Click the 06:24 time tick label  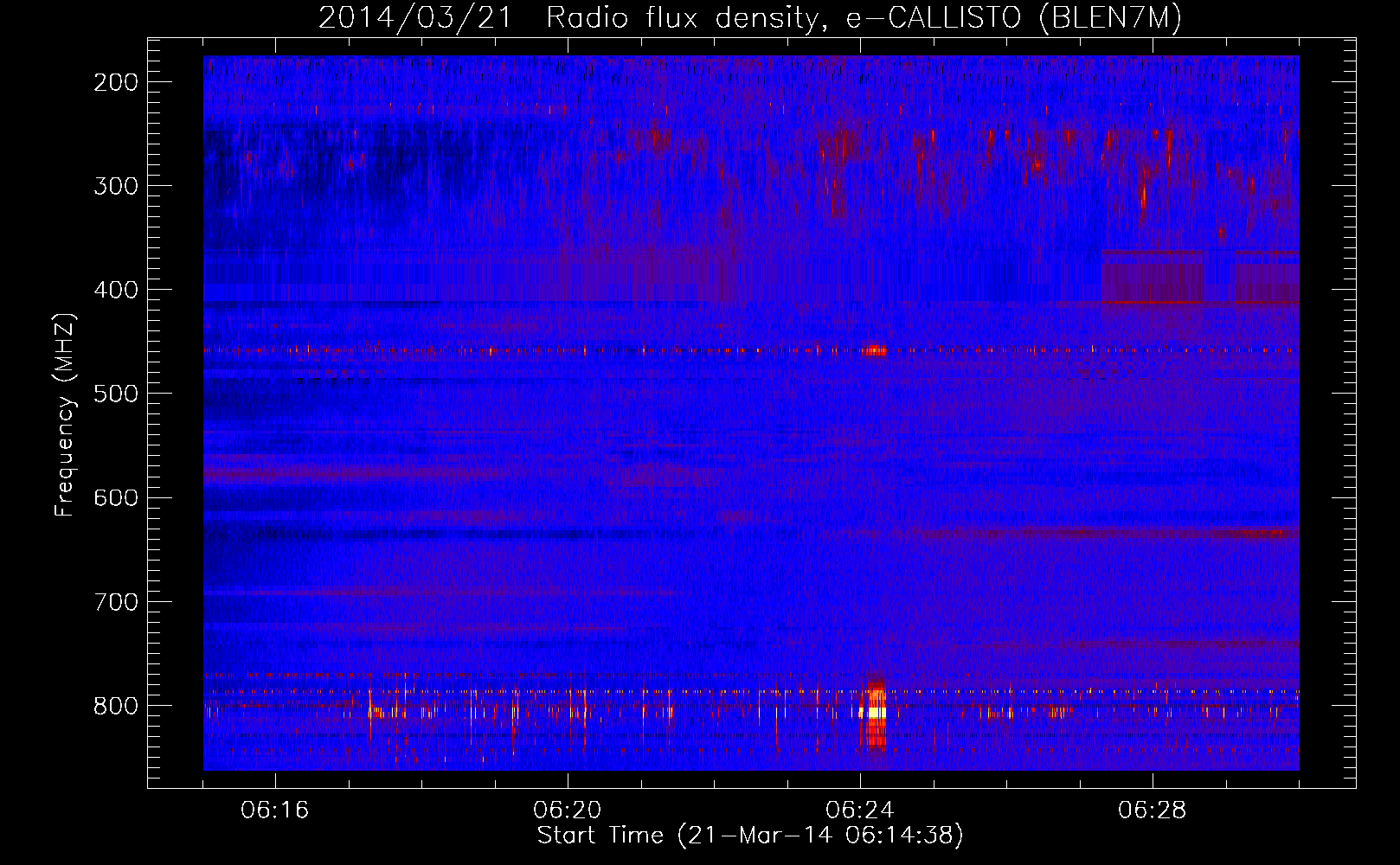860,811
